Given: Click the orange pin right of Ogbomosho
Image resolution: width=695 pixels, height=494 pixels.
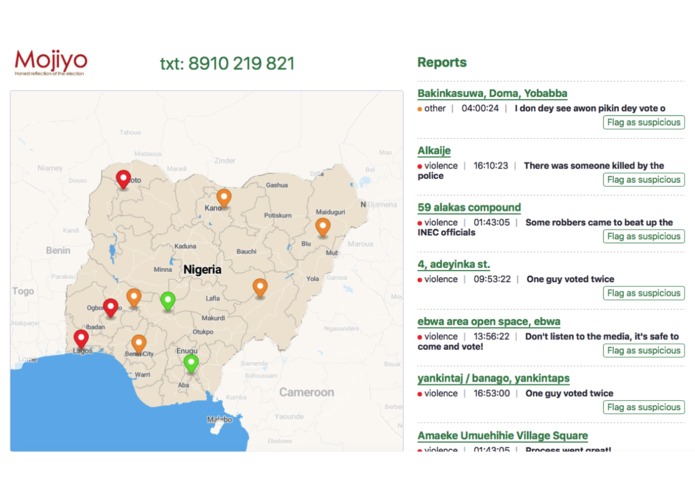Looking at the screenshot, I should 134,298.
